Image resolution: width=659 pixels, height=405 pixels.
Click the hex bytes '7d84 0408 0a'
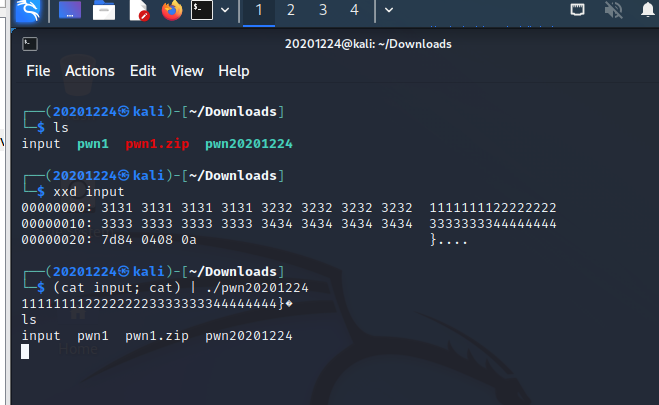click(x=149, y=239)
